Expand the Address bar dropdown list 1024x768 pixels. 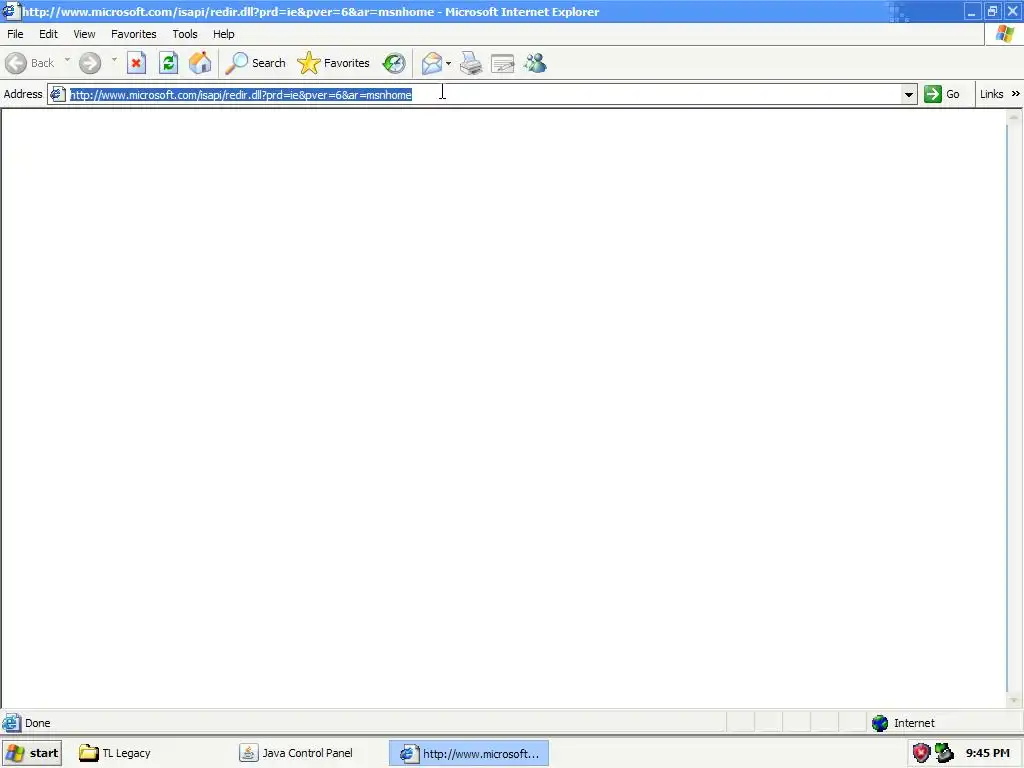point(908,95)
